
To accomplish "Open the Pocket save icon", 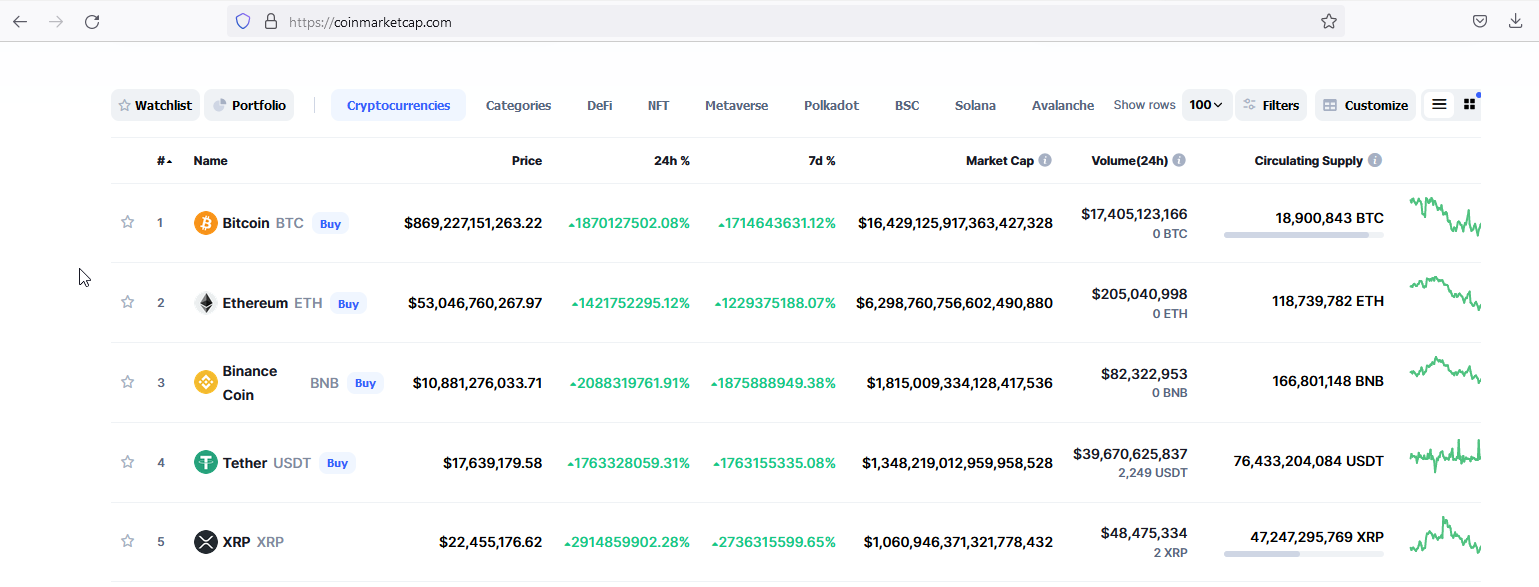I will (1480, 21).
